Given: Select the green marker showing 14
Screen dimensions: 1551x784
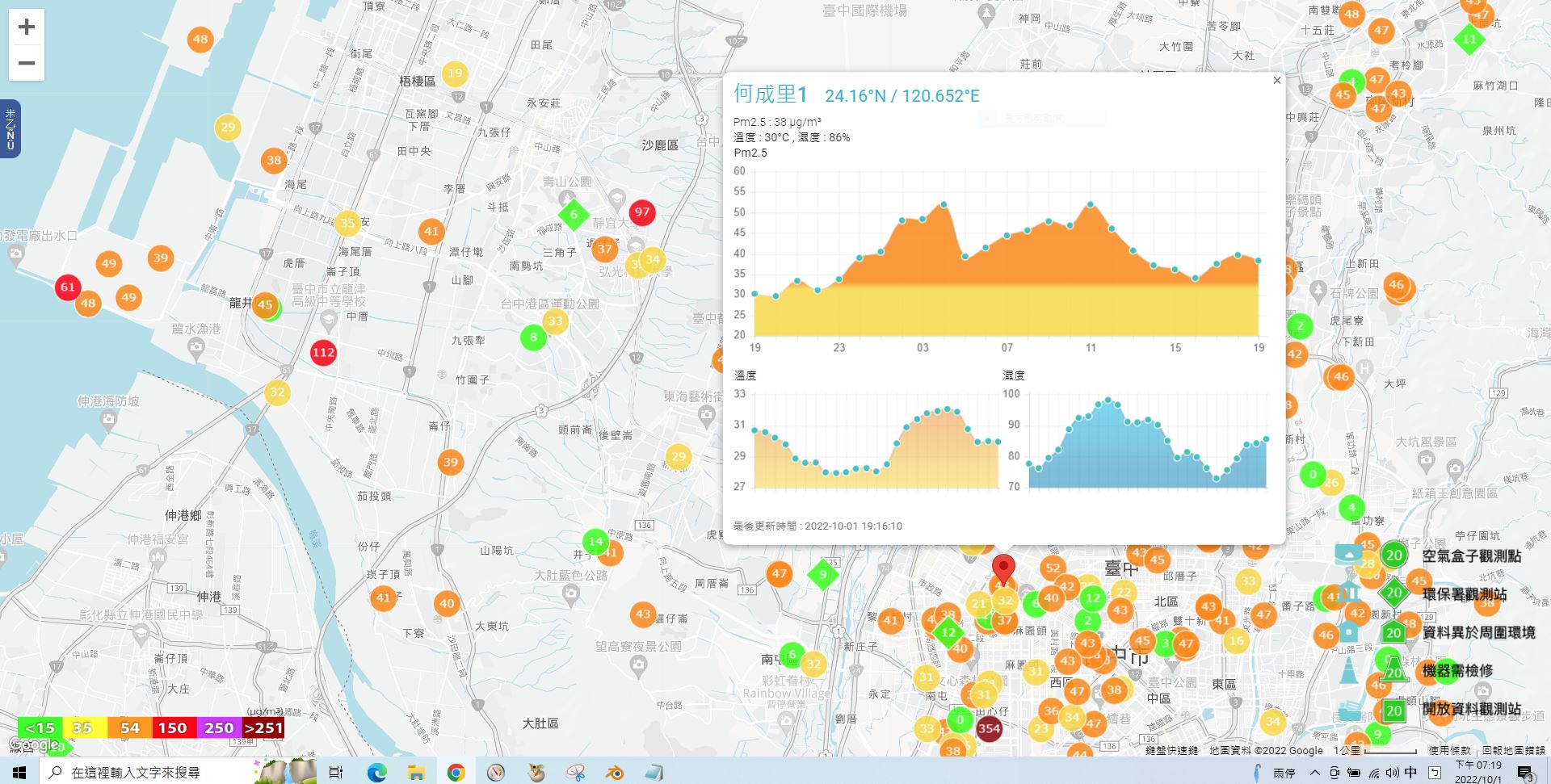Looking at the screenshot, I should [x=595, y=542].
